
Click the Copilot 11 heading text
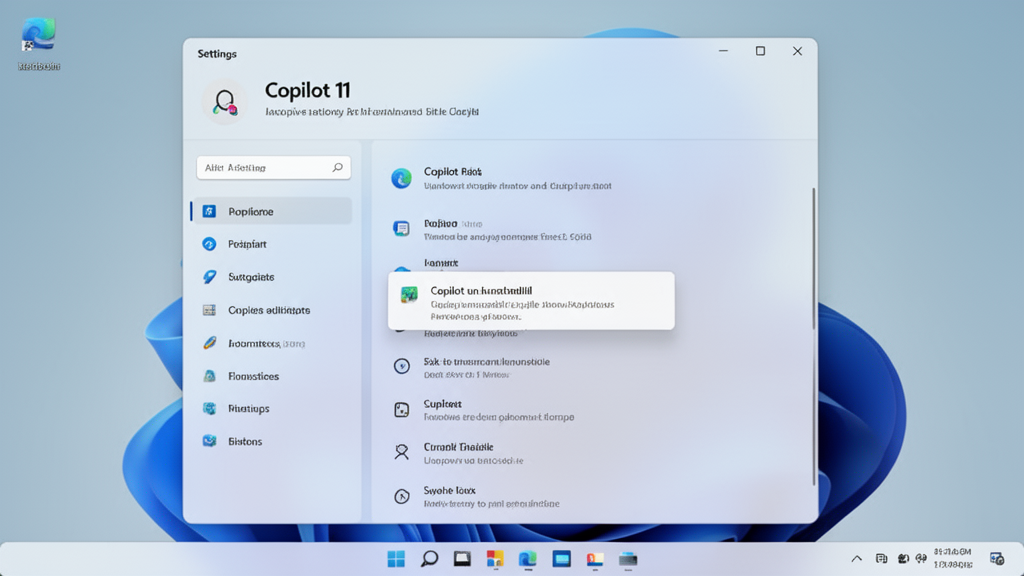(x=307, y=90)
